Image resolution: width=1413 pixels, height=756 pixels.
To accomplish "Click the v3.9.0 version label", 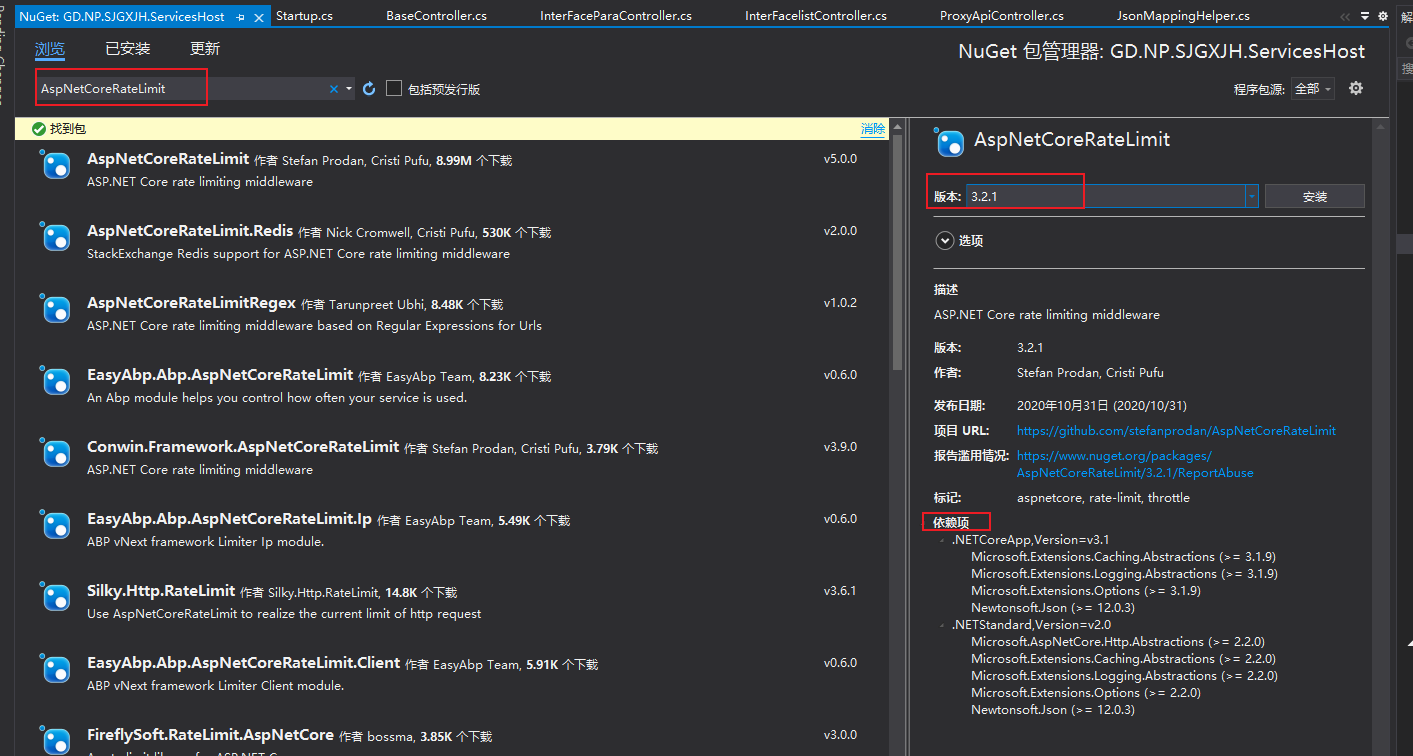I will pos(840,446).
